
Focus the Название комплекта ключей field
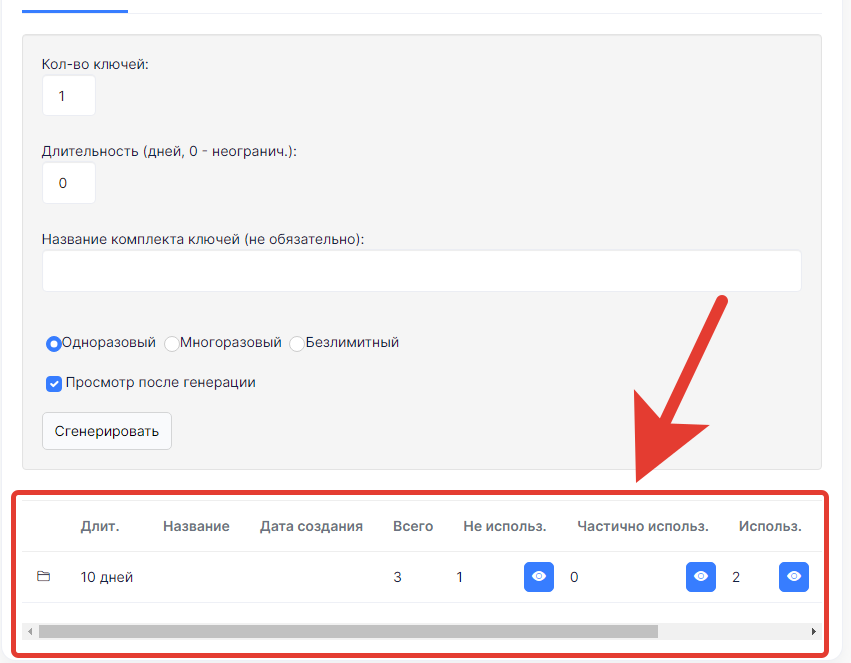(x=422, y=271)
